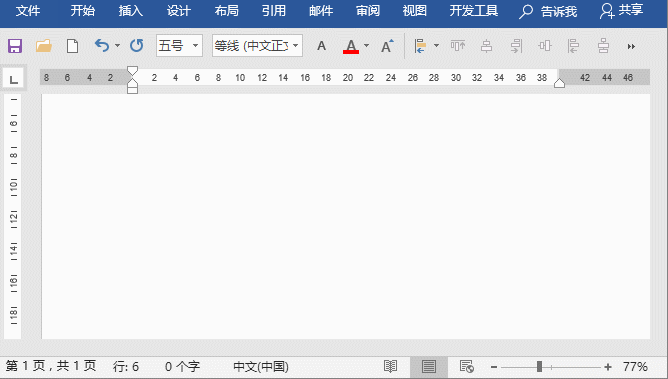
Task: Expand the font color dropdown arrow
Action: tap(366, 46)
